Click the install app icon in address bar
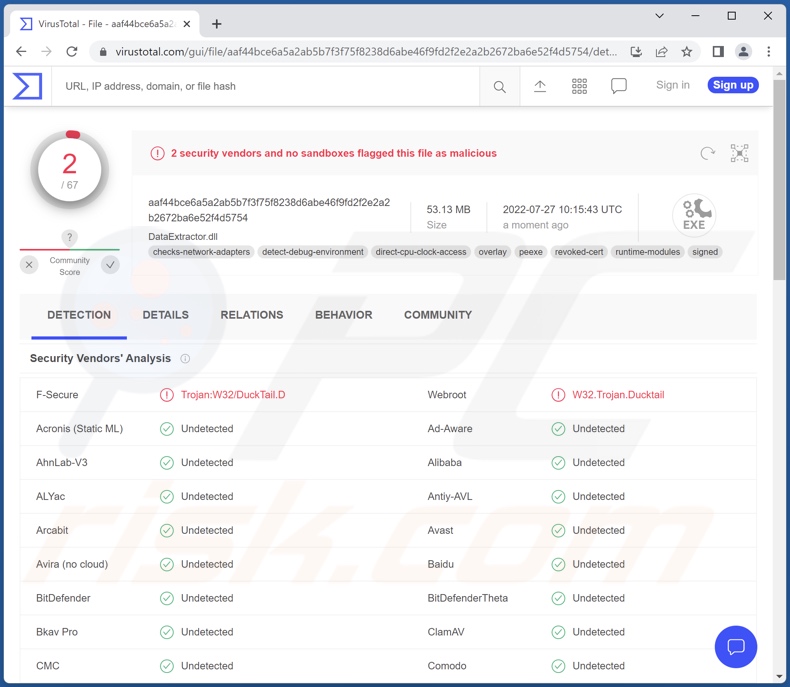Image resolution: width=790 pixels, height=687 pixels. click(x=636, y=51)
